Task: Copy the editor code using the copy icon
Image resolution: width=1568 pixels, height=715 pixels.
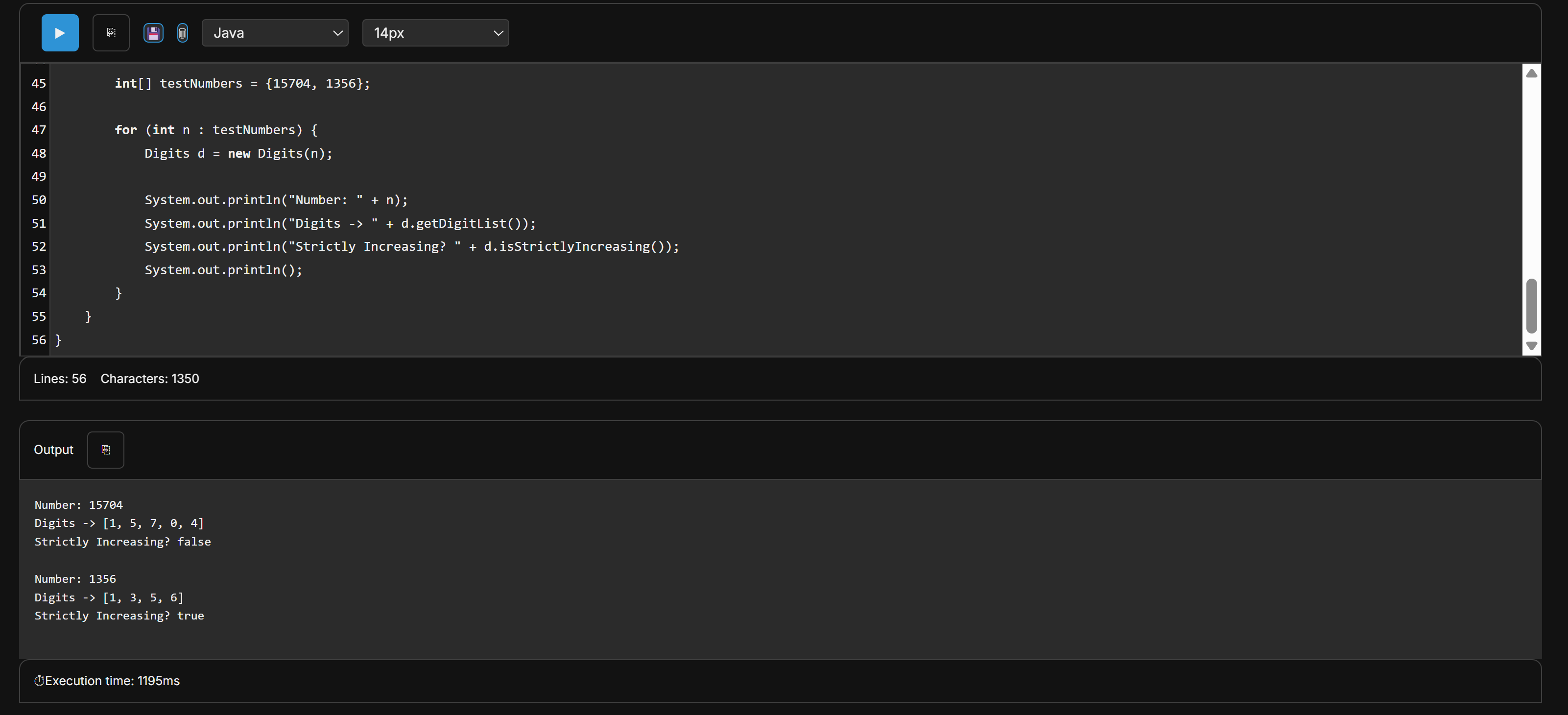Action: click(111, 33)
